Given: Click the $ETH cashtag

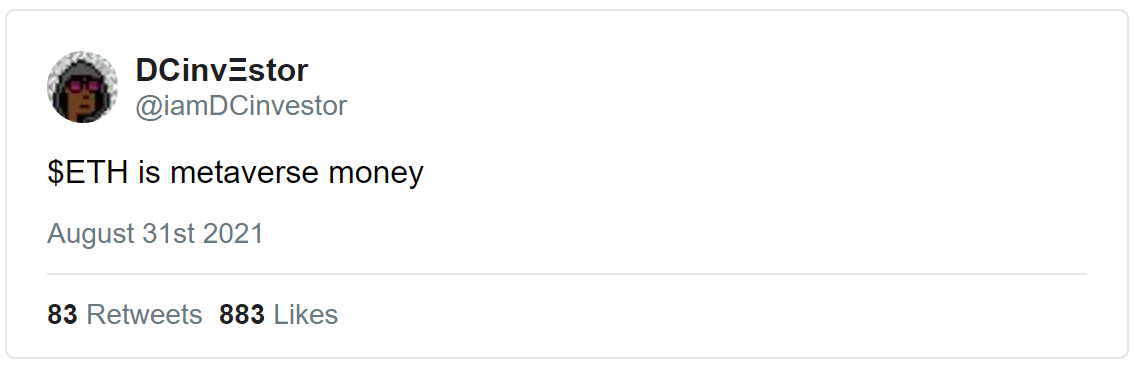Looking at the screenshot, I should [88, 173].
